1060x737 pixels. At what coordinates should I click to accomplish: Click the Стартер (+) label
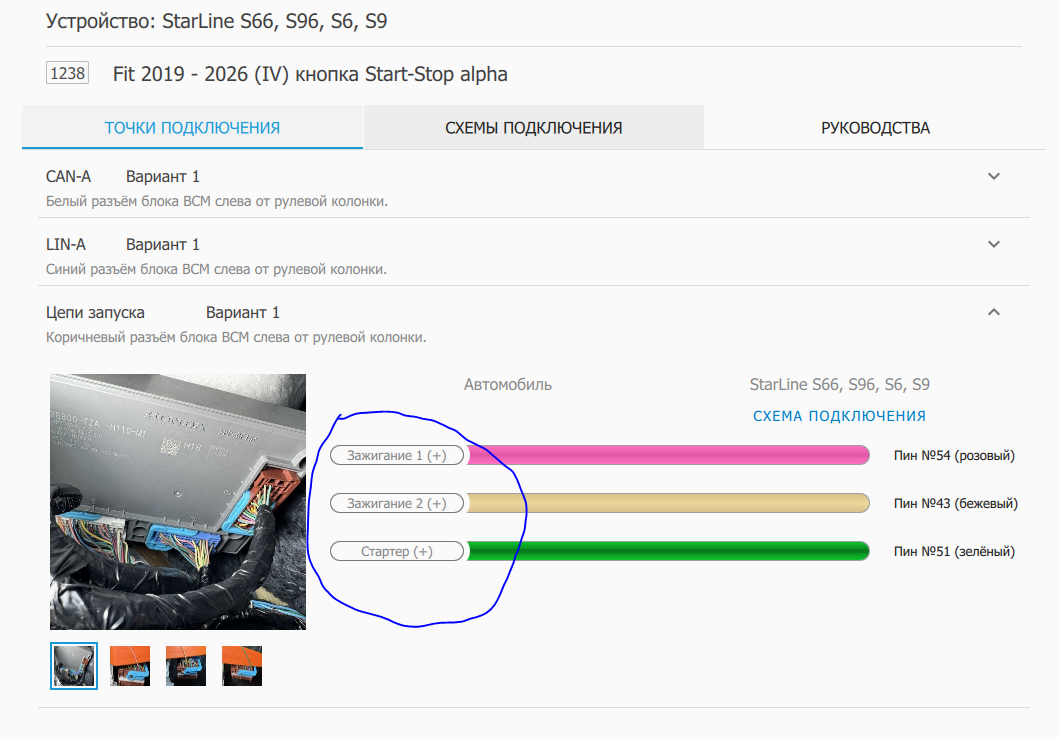pyautogui.click(x=397, y=551)
